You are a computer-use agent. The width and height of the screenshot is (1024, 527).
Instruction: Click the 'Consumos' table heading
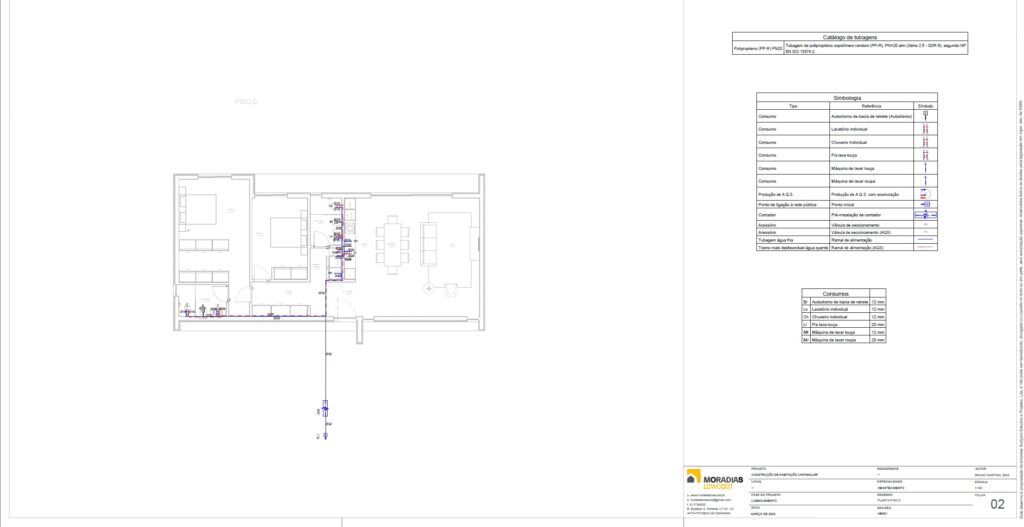tap(836, 294)
